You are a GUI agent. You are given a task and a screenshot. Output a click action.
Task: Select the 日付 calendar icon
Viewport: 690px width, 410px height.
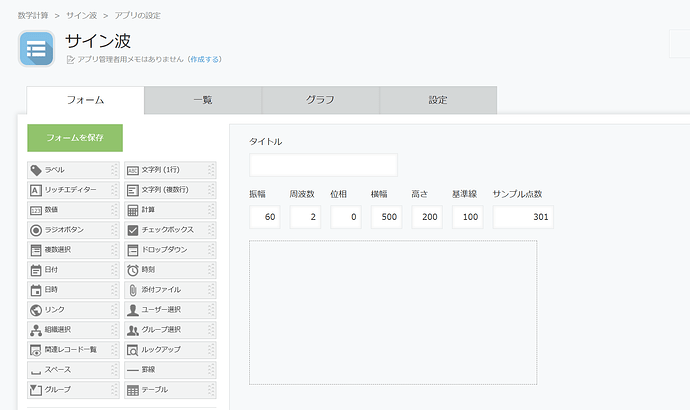pyautogui.click(x=36, y=270)
